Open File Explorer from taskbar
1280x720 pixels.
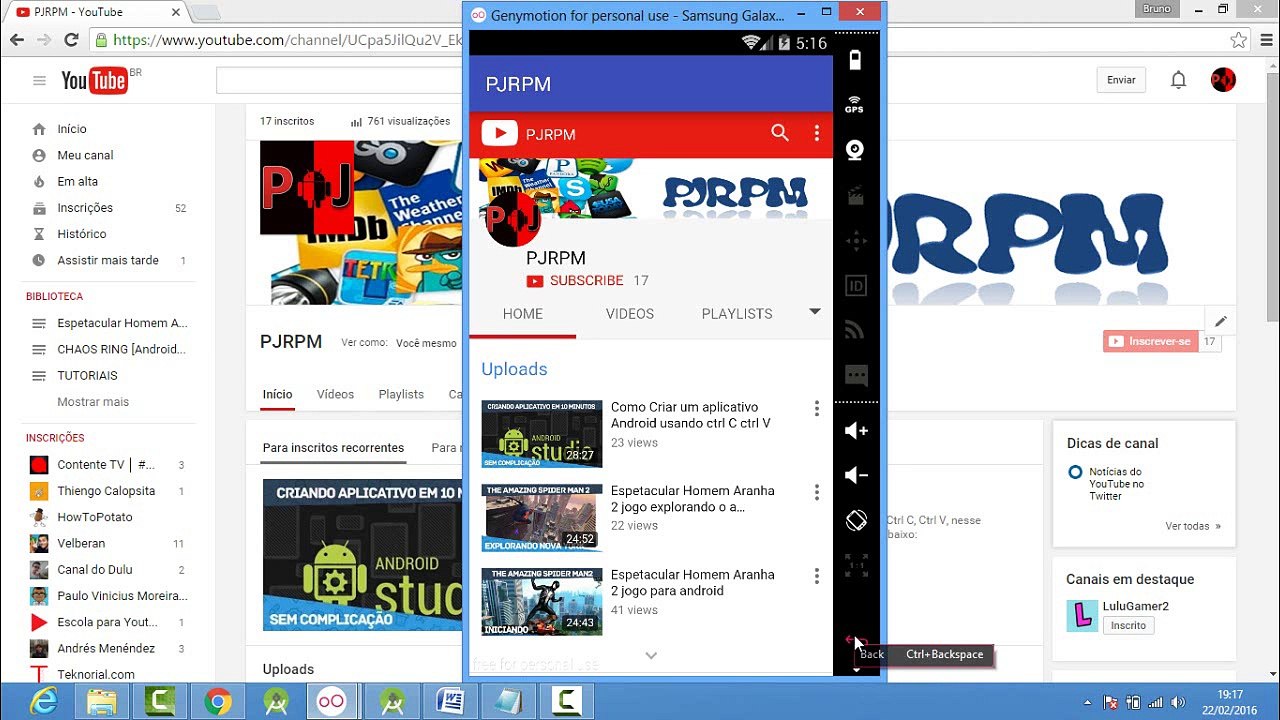click(102, 702)
